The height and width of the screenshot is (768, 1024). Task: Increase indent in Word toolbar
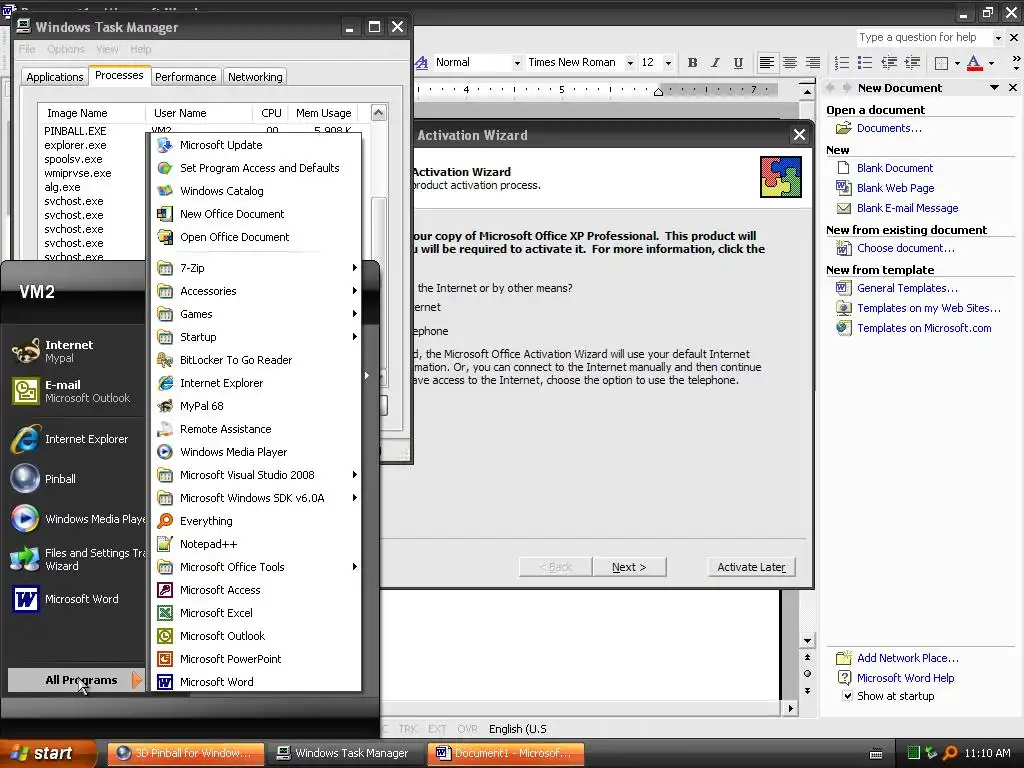click(x=912, y=63)
